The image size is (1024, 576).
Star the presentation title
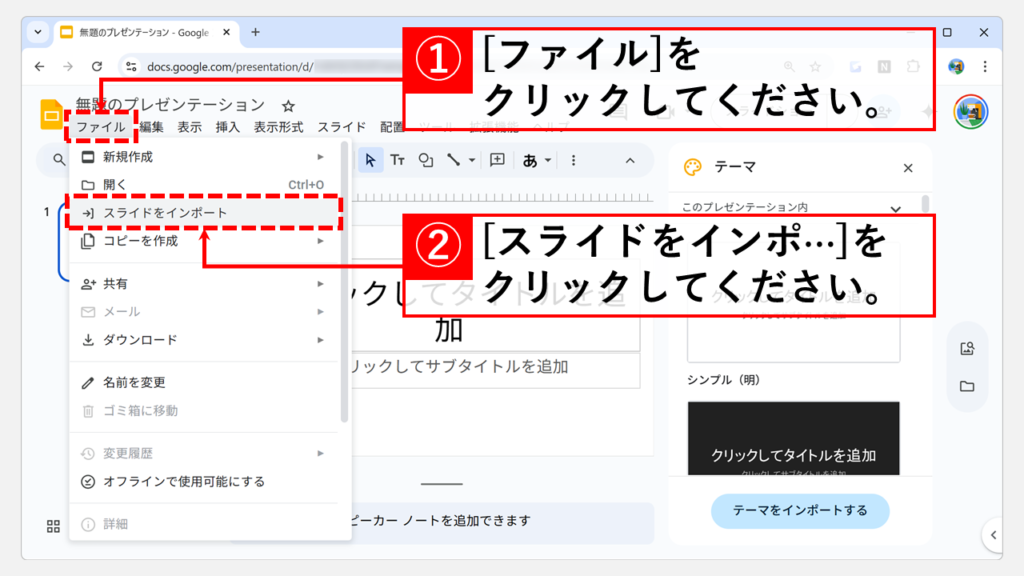pos(288,106)
